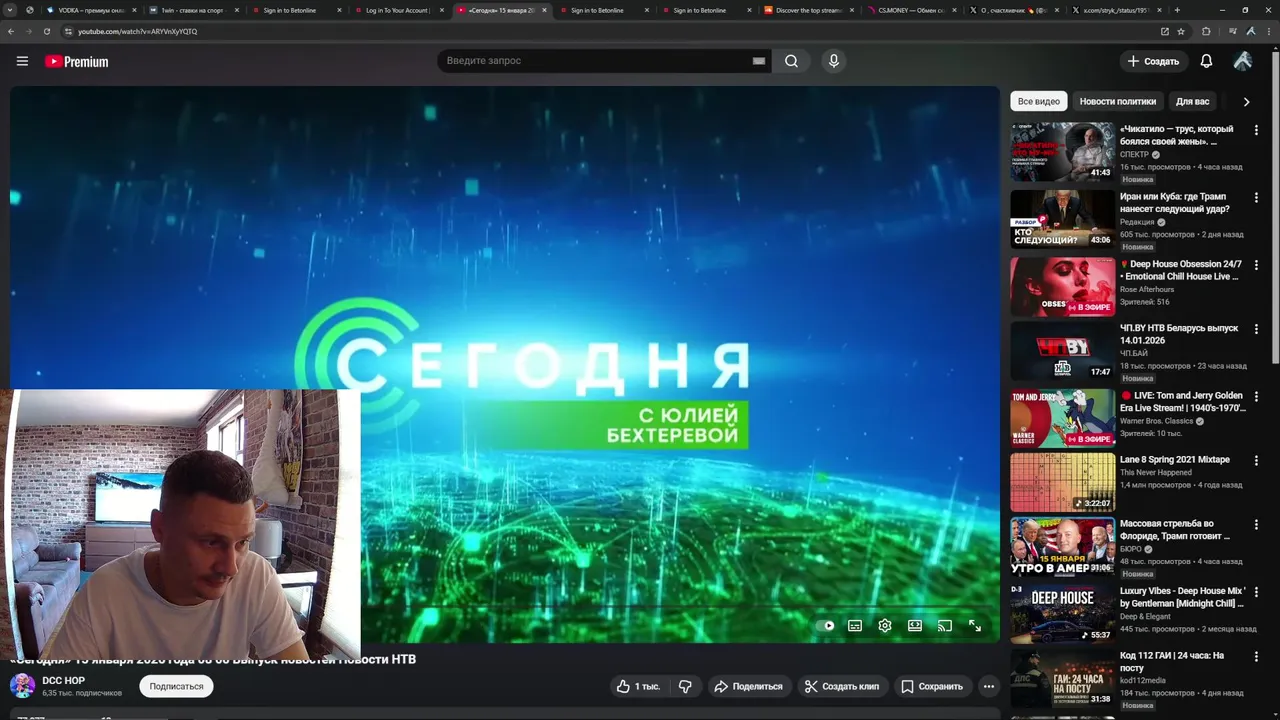The width and height of the screenshot is (1280, 720).
Task: Click the Создать button in the header
Action: 1153,61
